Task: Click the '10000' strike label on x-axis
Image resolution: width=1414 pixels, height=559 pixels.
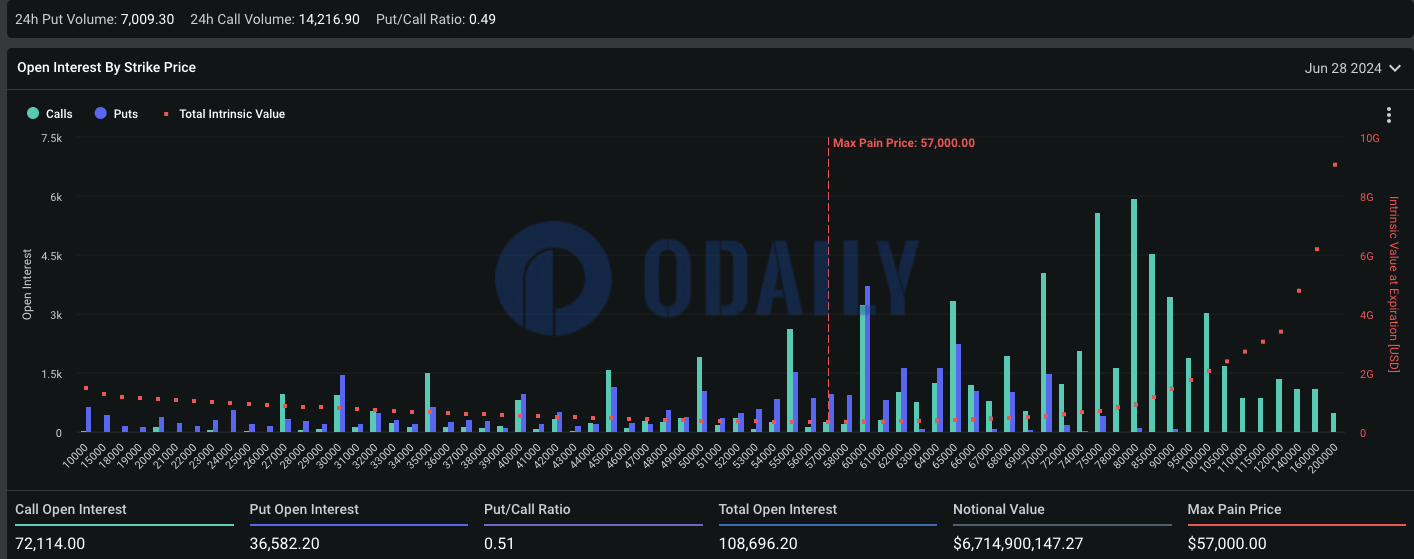Action: pyautogui.click(x=75, y=455)
